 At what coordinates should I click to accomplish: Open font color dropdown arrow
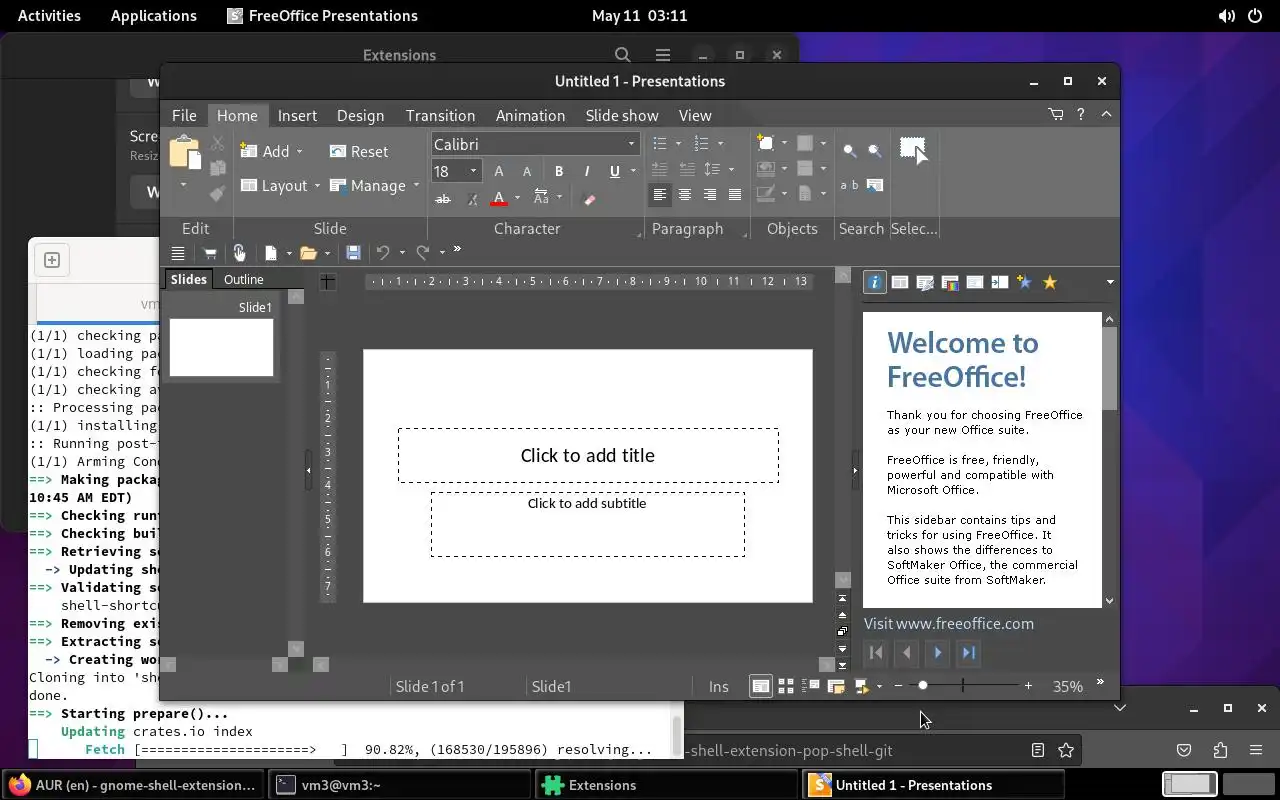[517, 198]
